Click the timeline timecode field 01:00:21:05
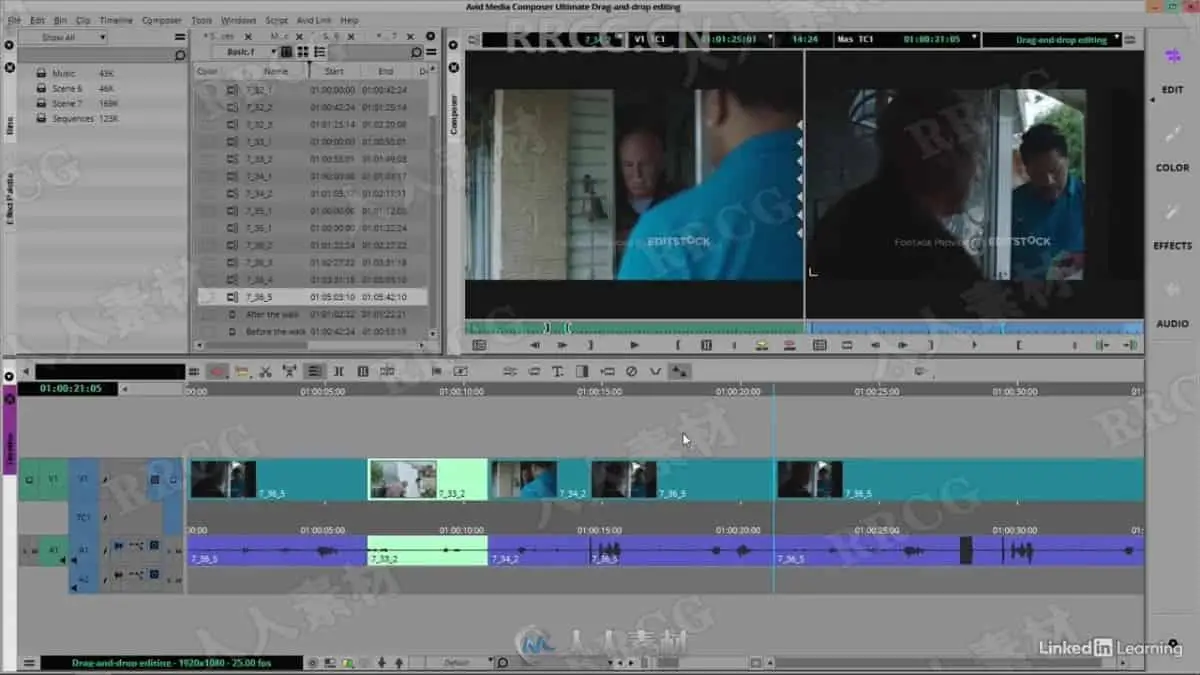The width and height of the screenshot is (1200, 675). pyautogui.click(x=67, y=388)
